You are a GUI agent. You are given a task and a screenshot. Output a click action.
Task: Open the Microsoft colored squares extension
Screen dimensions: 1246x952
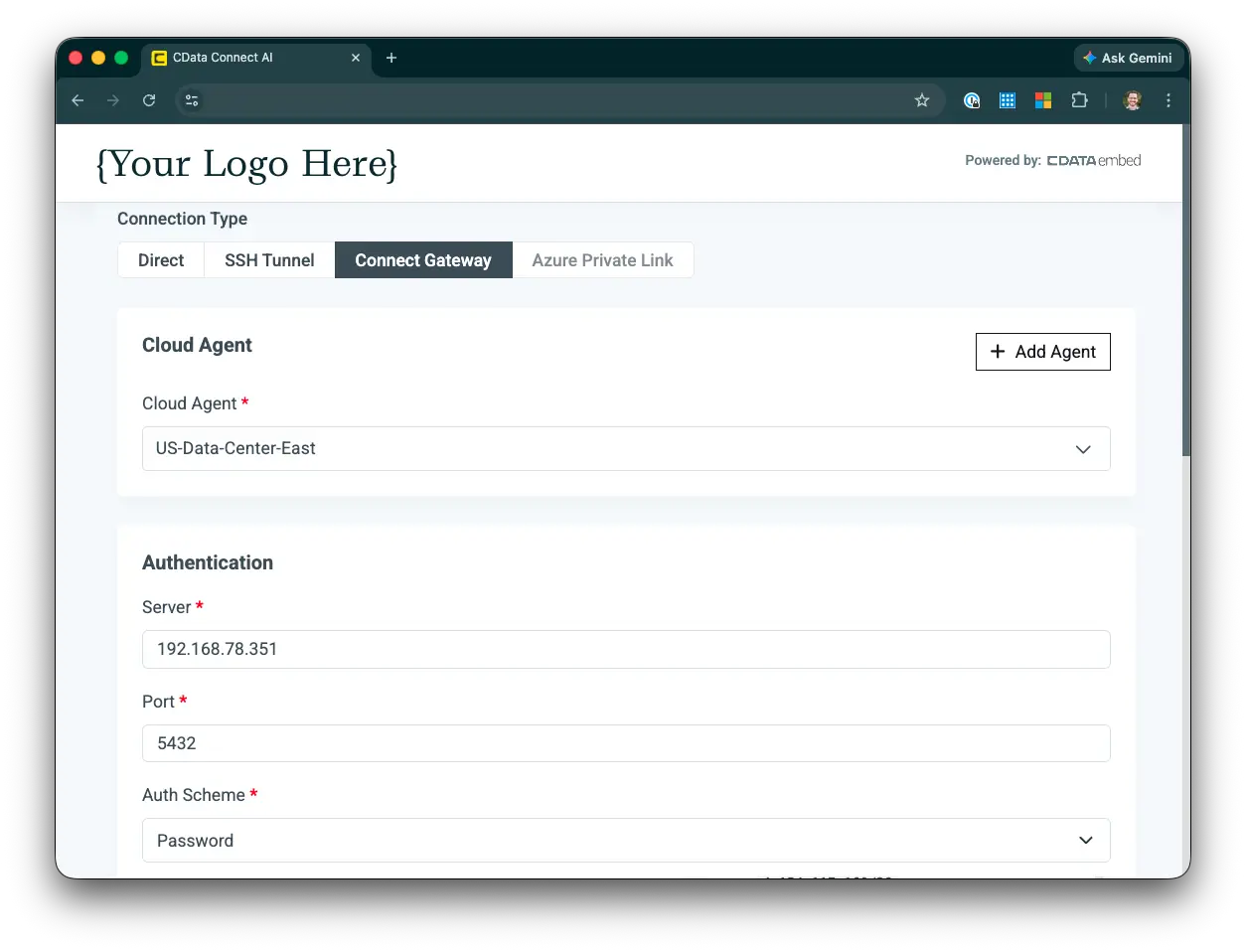coord(1043,100)
